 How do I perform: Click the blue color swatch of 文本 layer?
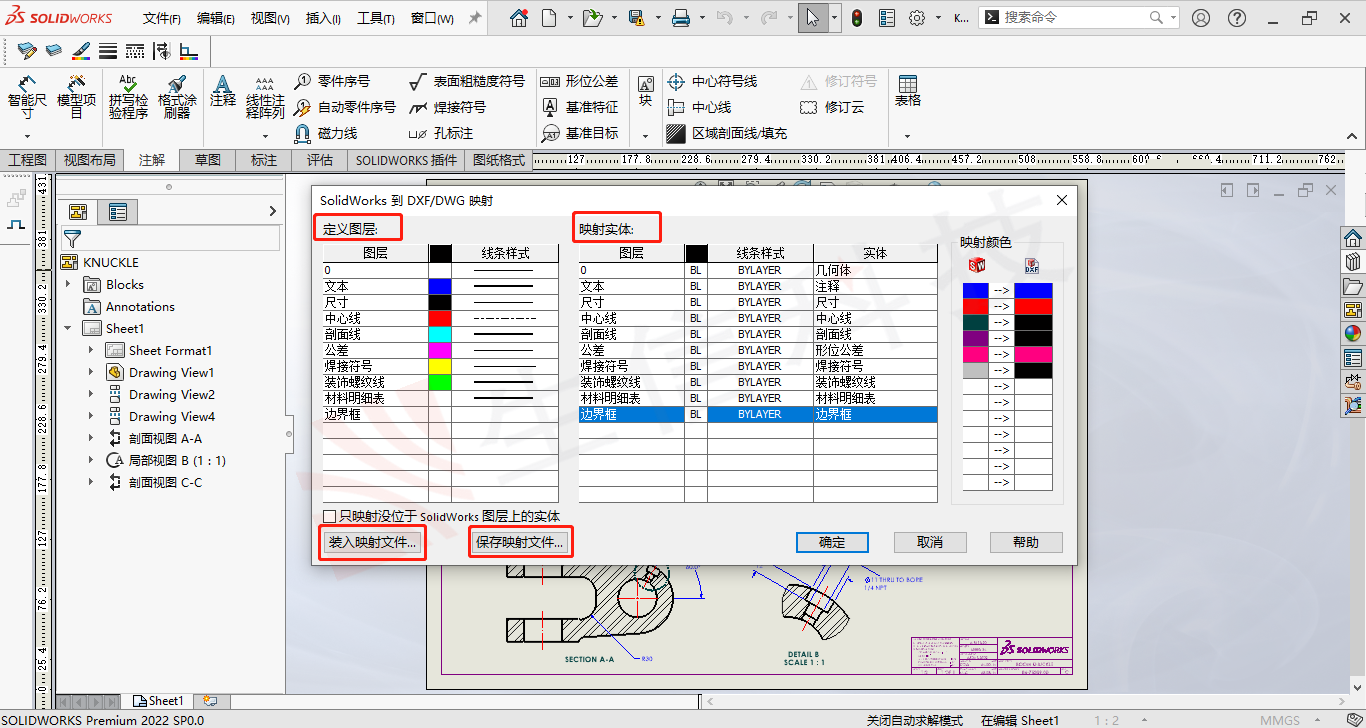click(x=440, y=286)
